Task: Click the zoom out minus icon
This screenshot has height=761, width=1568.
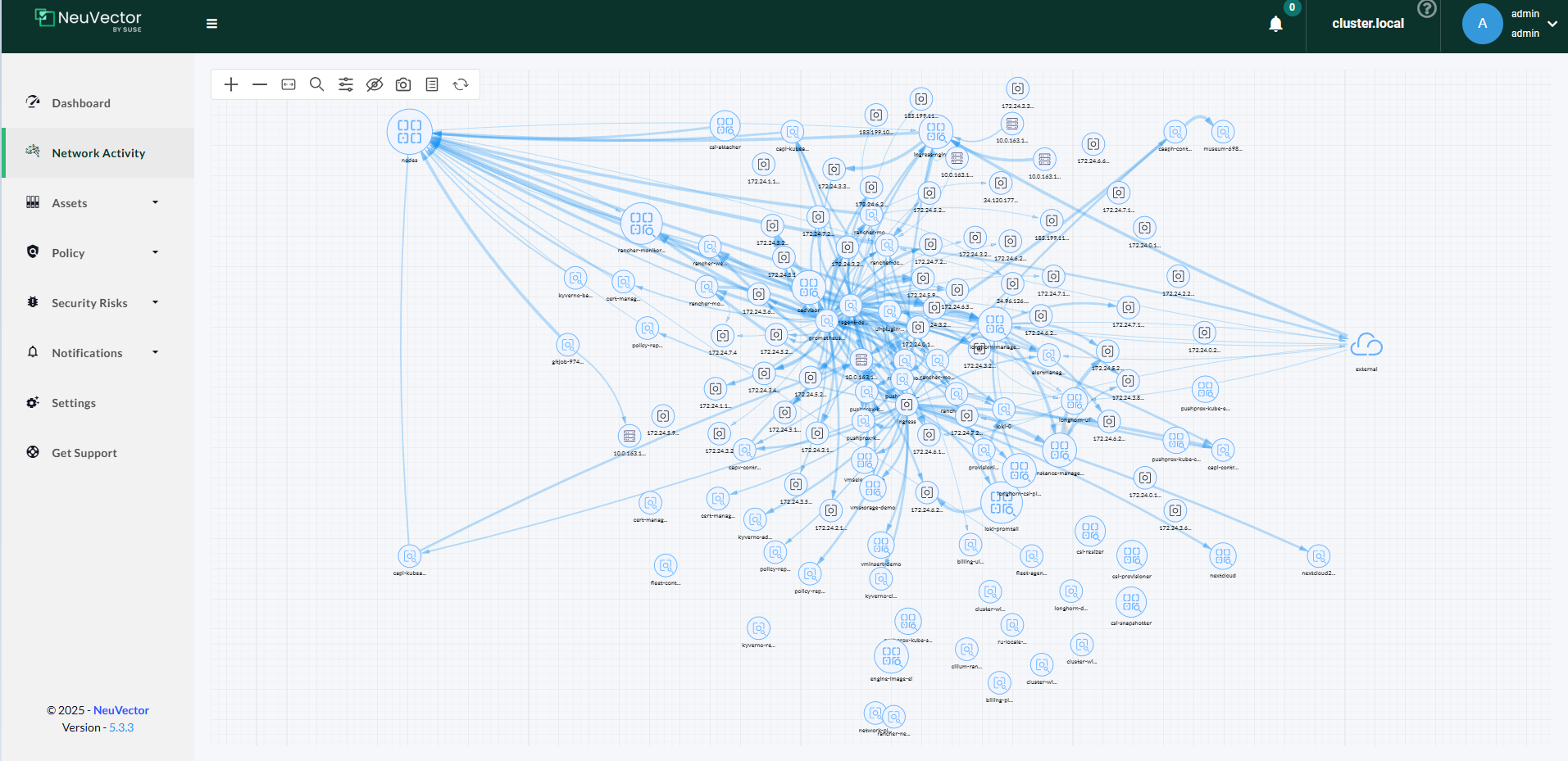Action: [x=260, y=84]
